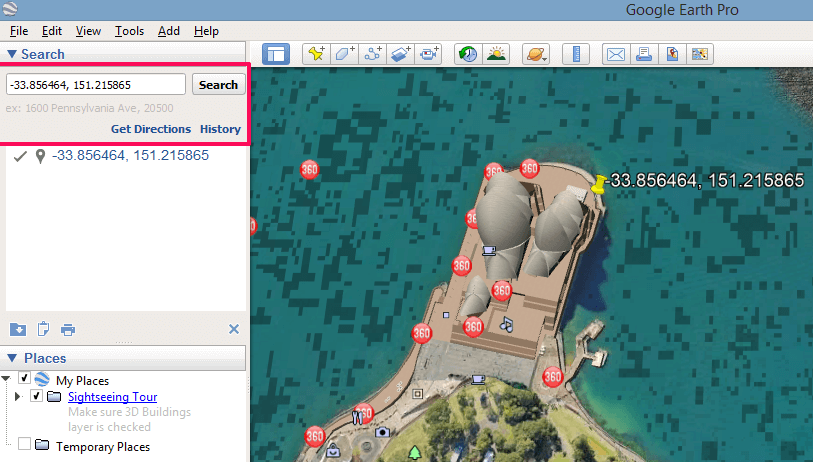Open the Help menu
This screenshot has height=462, width=813.
point(206,31)
